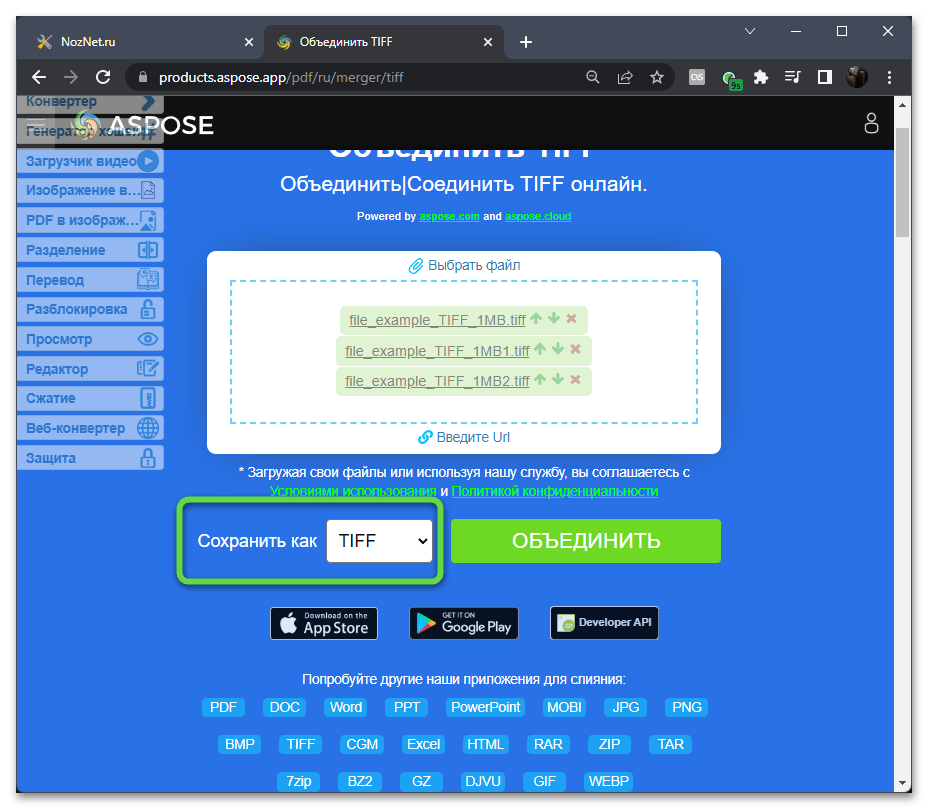The width and height of the screenshot is (928, 809).
Task: Move file_example_TIFF_1MB2.tiff down with arrow
Action: (x=558, y=379)
